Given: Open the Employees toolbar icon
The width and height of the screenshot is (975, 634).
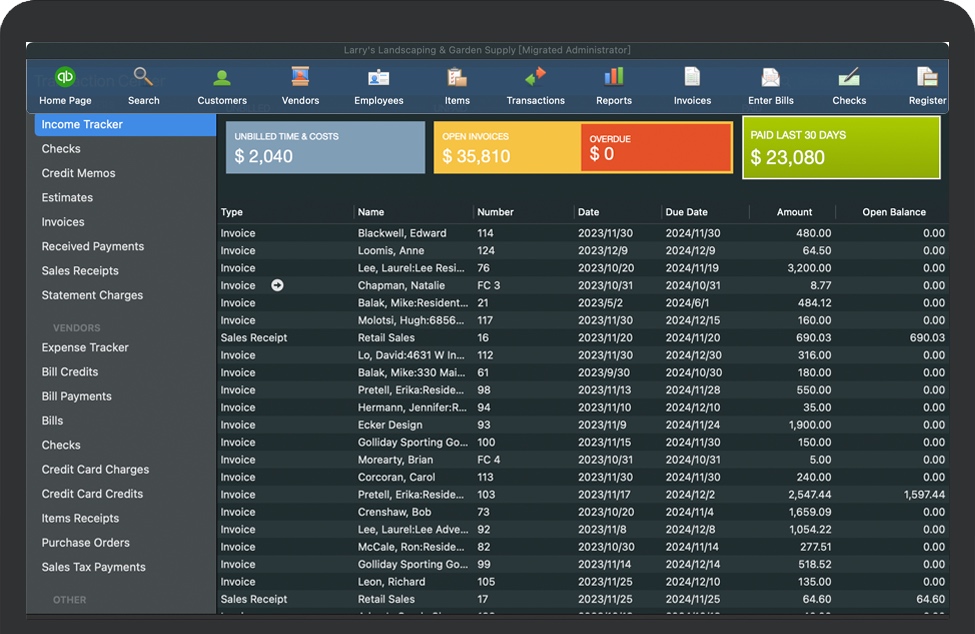Looking at the screenshot, I should [x=378, y=78].
